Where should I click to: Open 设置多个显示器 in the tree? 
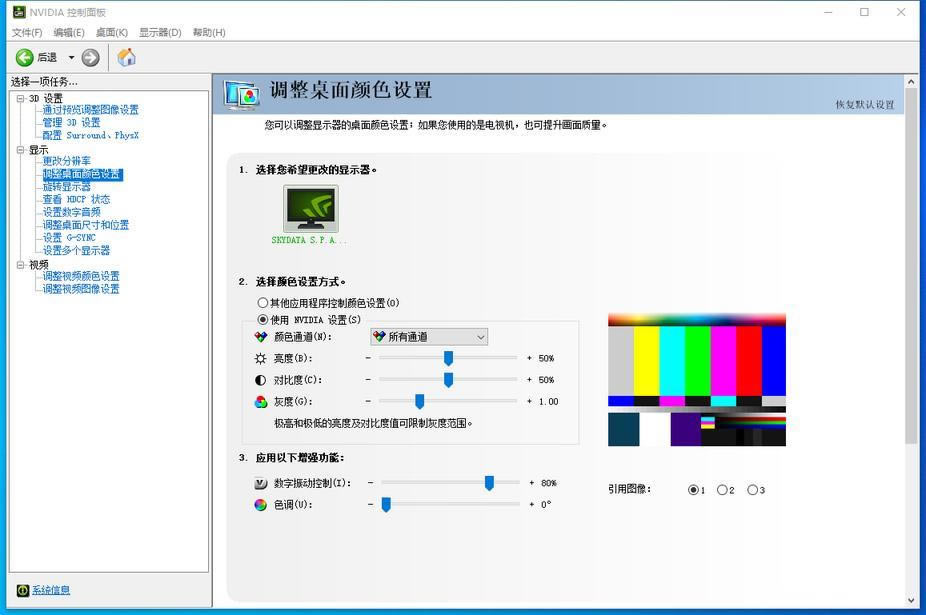click(76, 250)
